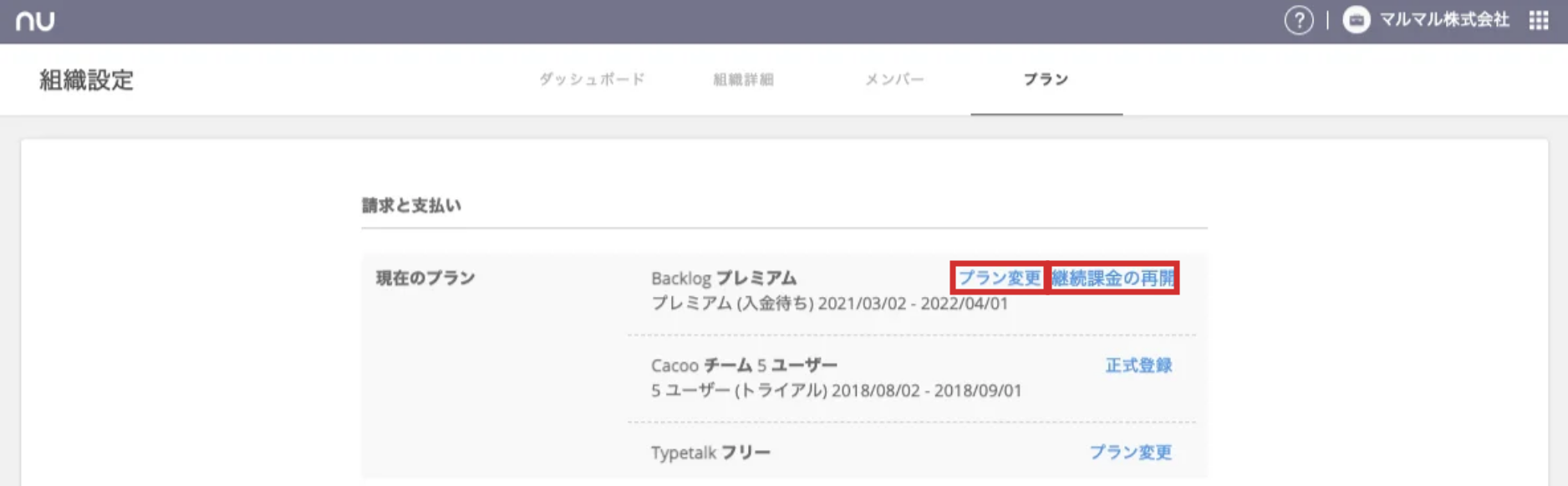Click Typetalk フリー plan name
The image size is (1568, 486).
(x=710, y=453)
